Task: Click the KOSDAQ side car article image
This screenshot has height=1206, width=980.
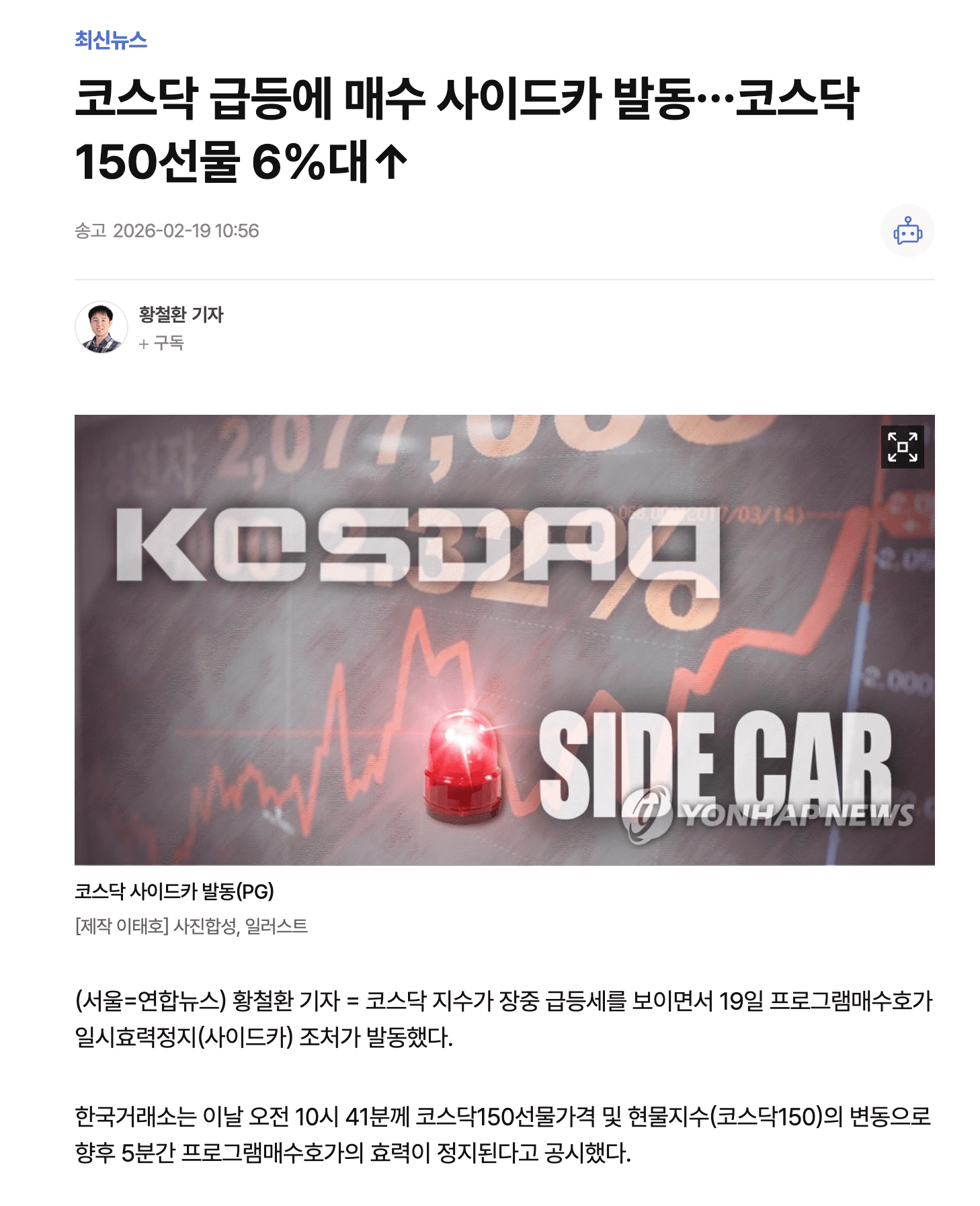Action: tap(504, 639)
